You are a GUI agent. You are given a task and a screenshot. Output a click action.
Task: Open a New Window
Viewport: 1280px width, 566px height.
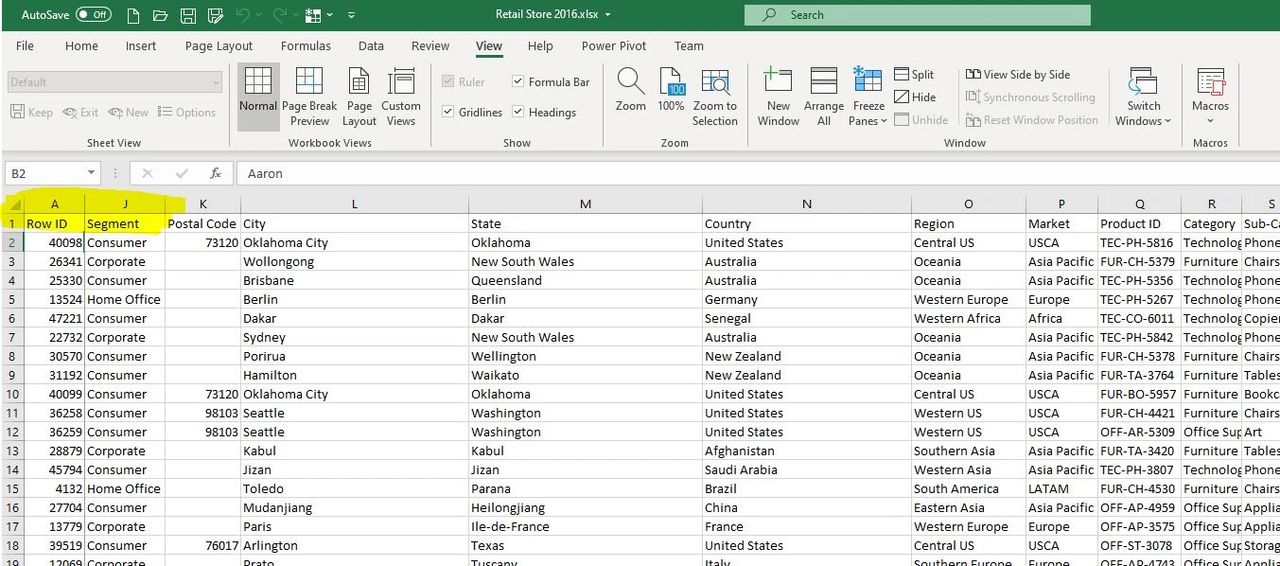pos(778,98)
